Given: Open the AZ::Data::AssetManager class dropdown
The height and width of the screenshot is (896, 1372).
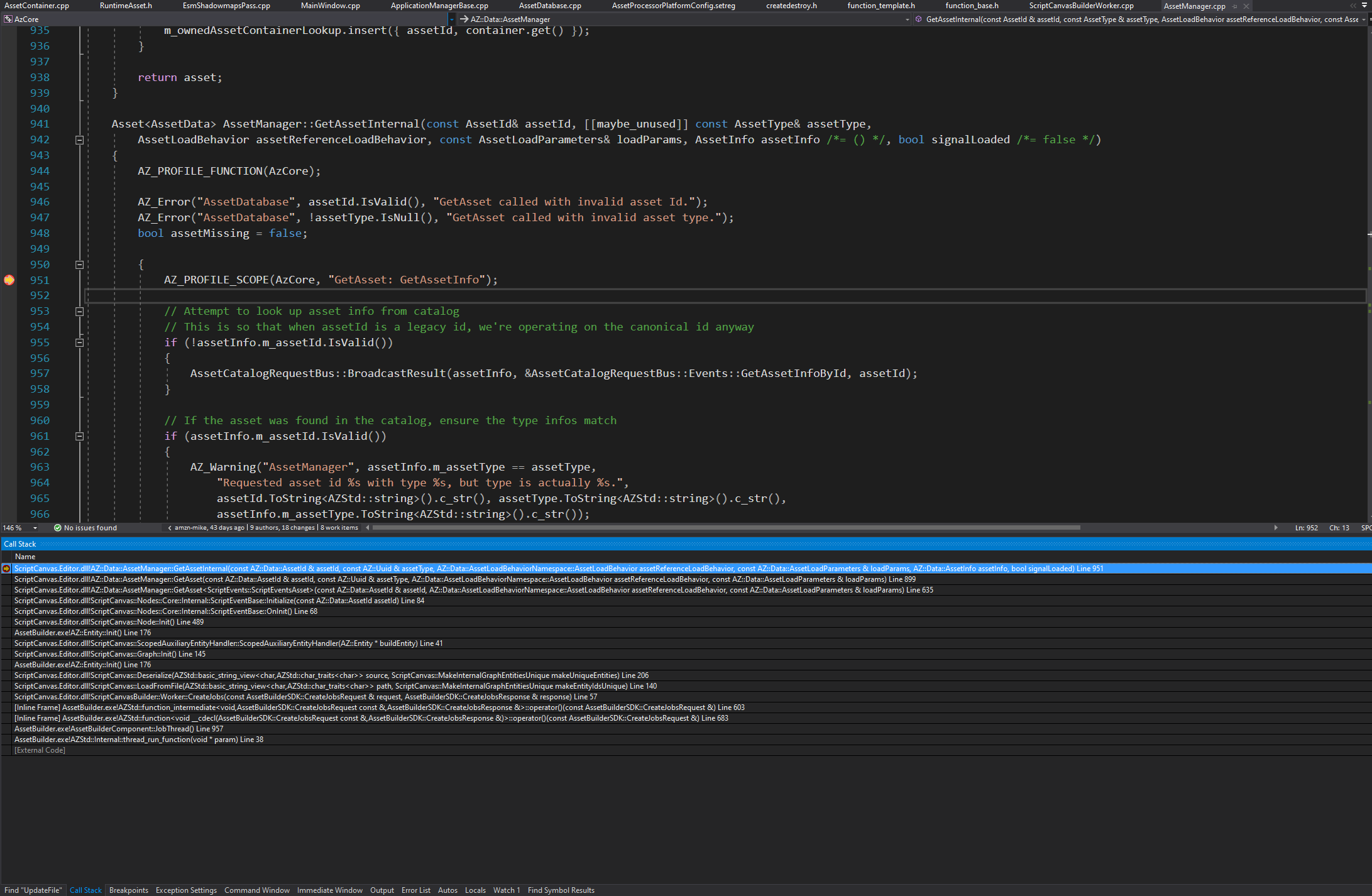Looking at the screenshot, I should [907, 19].
